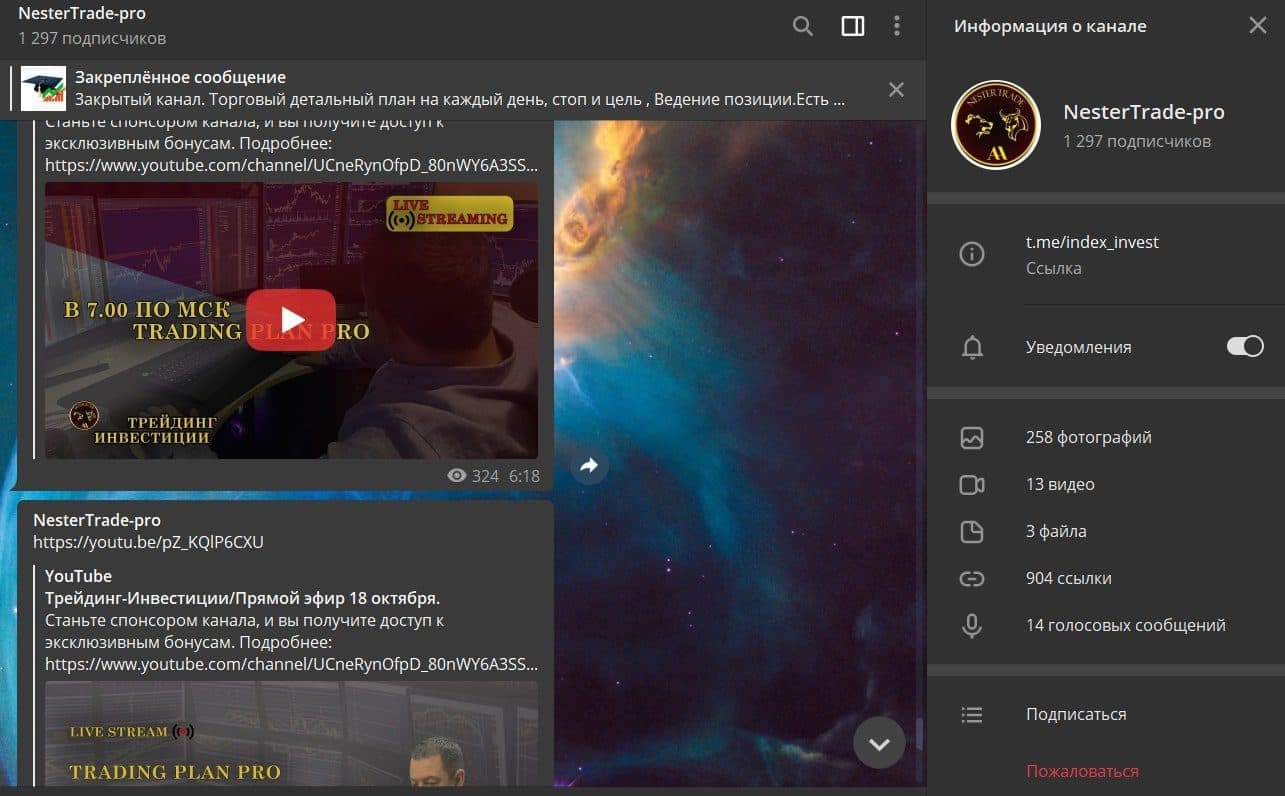1285x796 pixels.
Task: Dismiss the pinned message bar
Action: pos(896,89)
